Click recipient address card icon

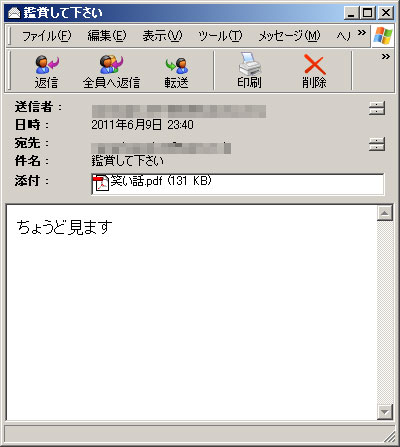(x=377, y=144)
